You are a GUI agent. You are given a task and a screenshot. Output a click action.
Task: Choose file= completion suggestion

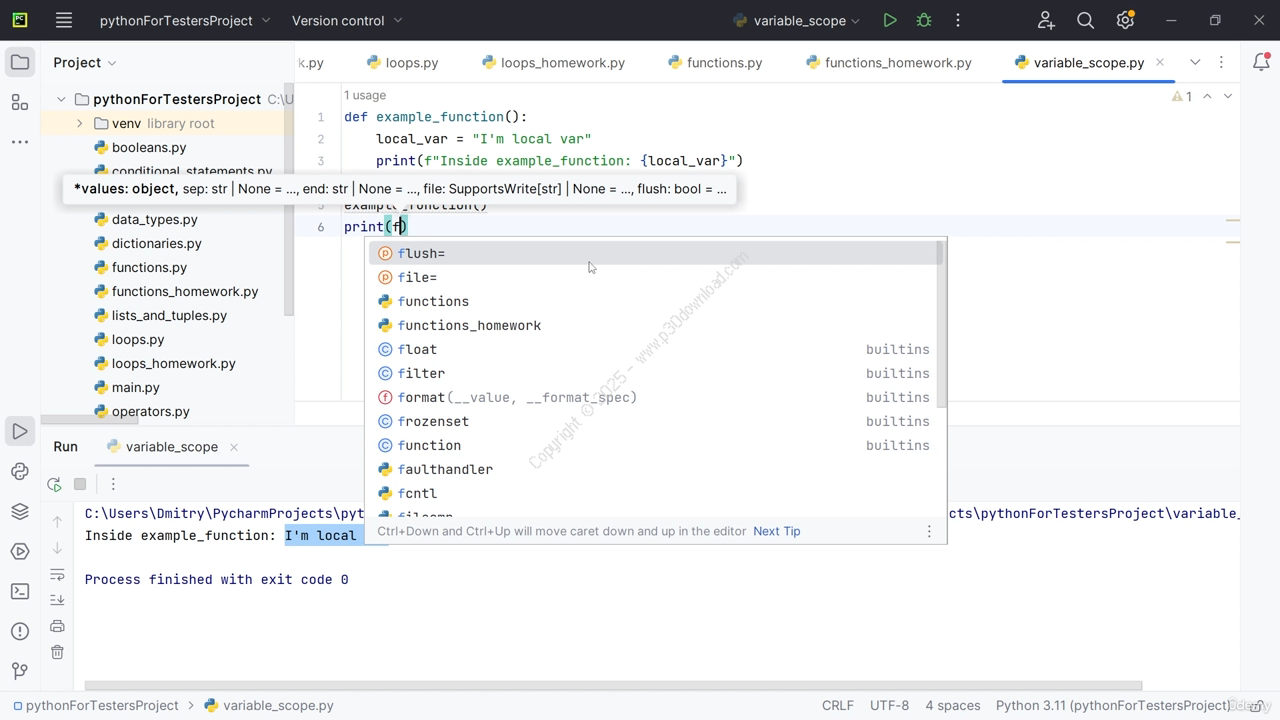pos(655,277)
